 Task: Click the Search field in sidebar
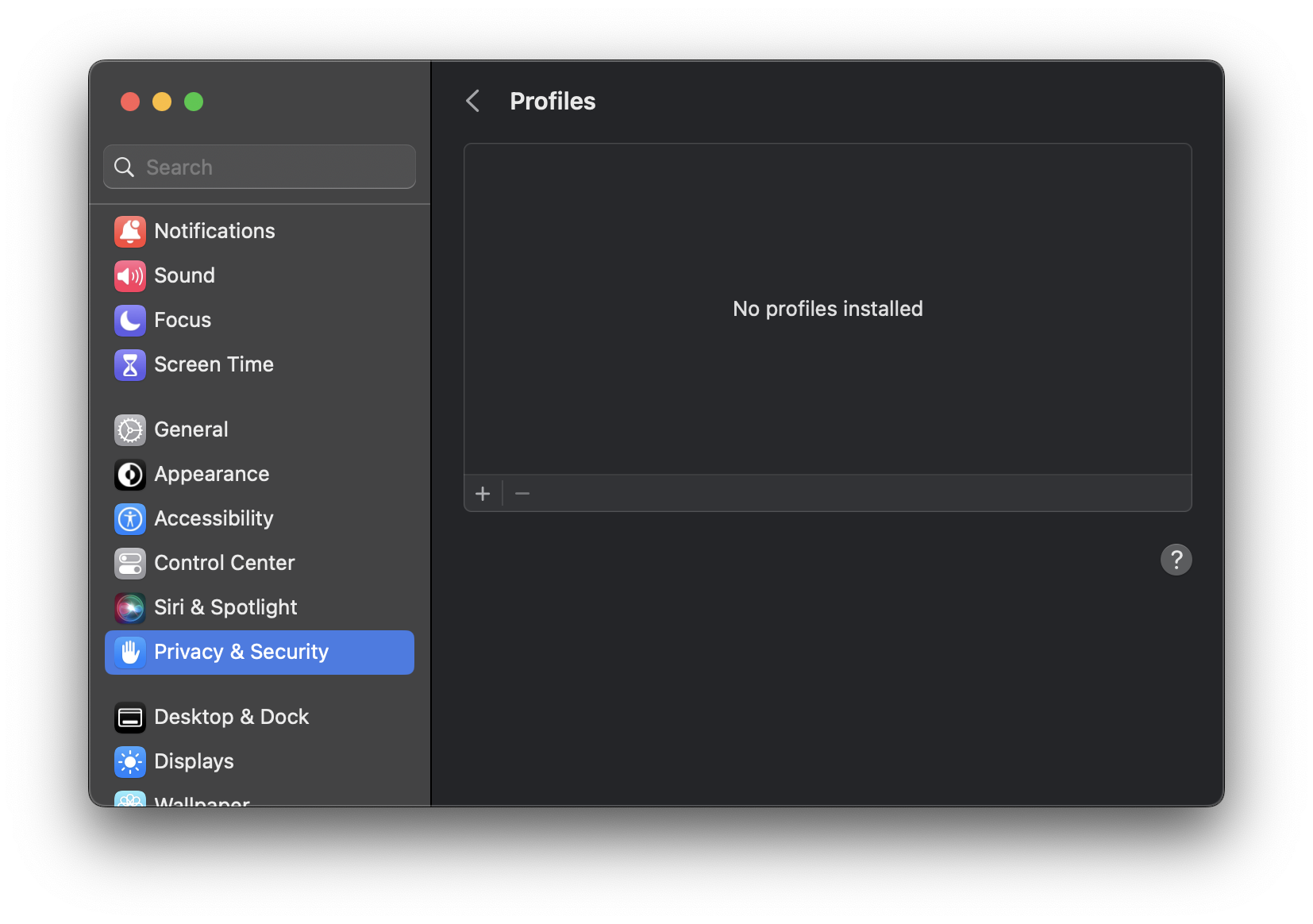270,167
